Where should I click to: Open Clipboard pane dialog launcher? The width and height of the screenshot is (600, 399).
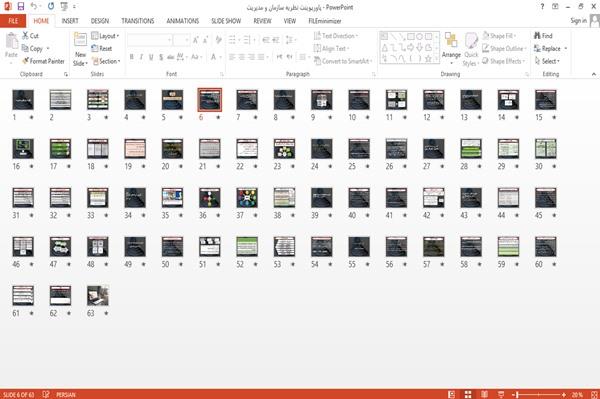tap(66, 75)
